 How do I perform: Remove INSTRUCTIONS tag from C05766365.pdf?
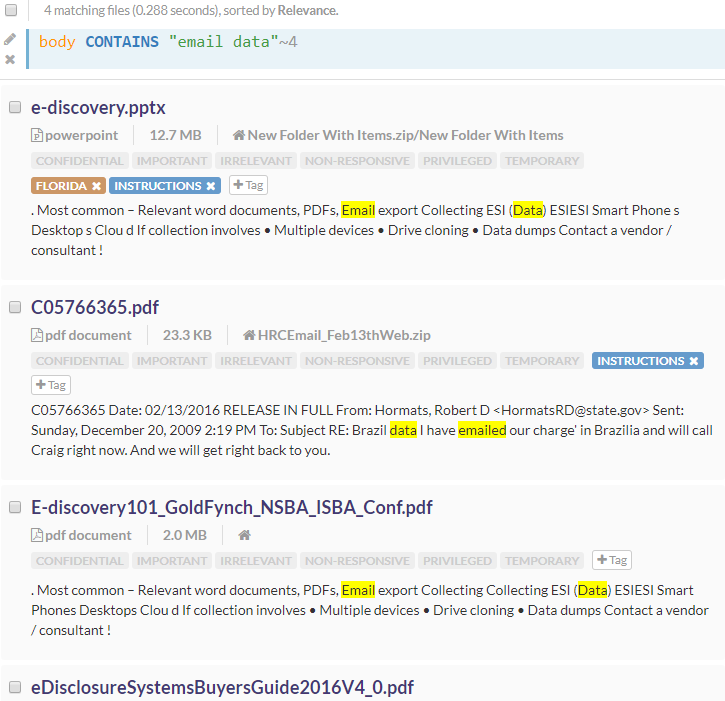[693, 361]
